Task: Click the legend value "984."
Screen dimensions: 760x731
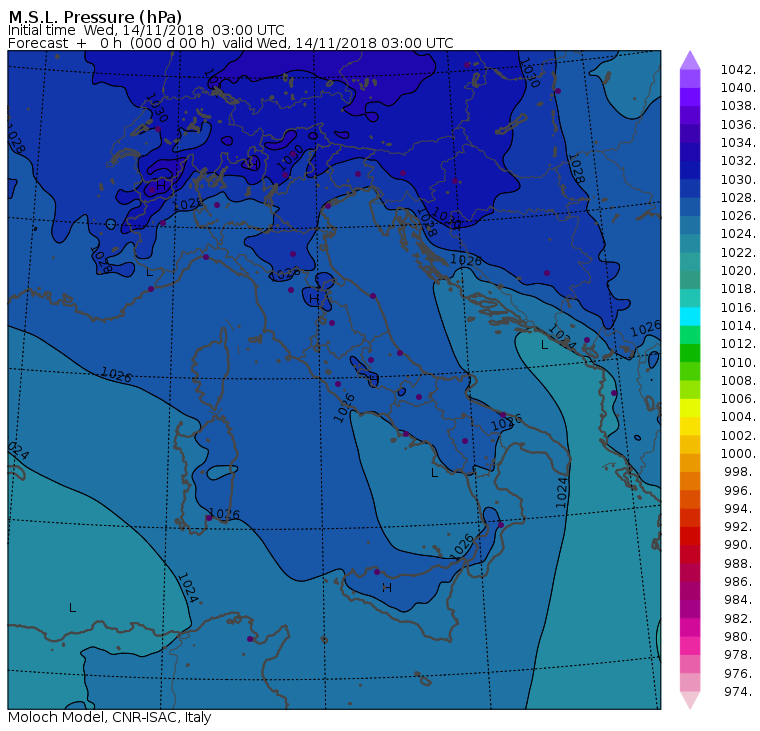Action: pos(740,600)
